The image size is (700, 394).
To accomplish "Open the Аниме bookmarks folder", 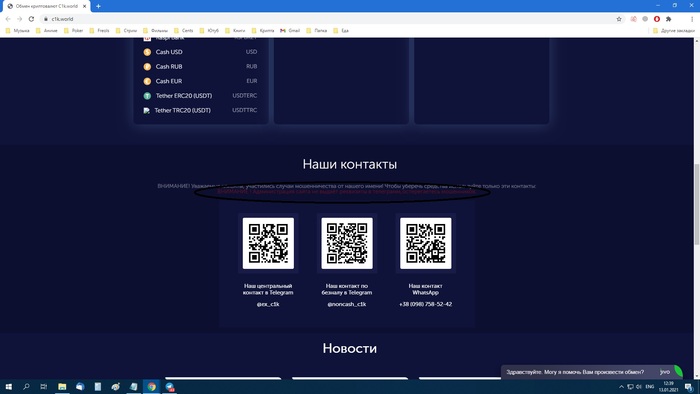I will [x=47, y=30].
